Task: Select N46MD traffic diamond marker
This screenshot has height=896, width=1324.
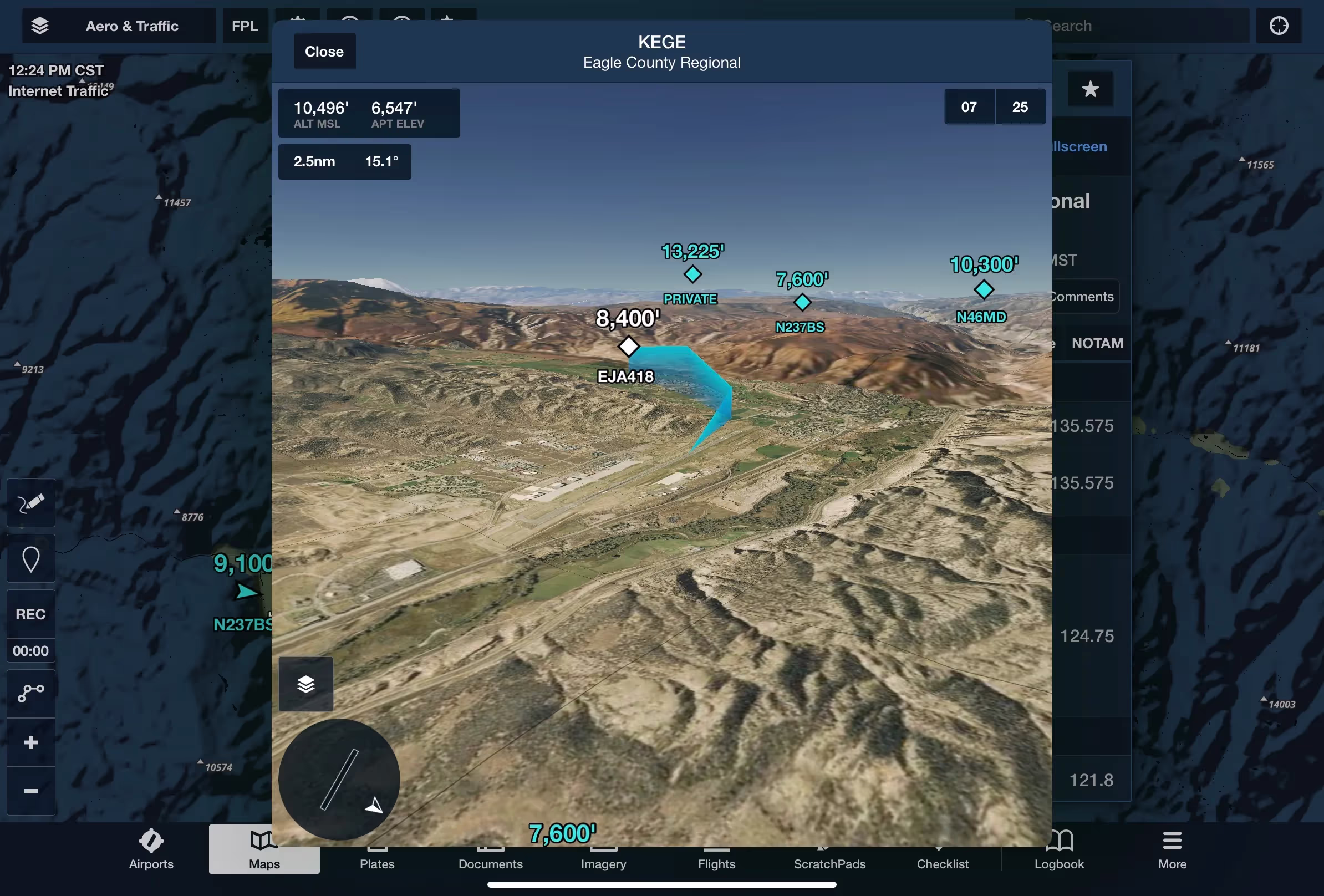Action: (x=984, y=289)
